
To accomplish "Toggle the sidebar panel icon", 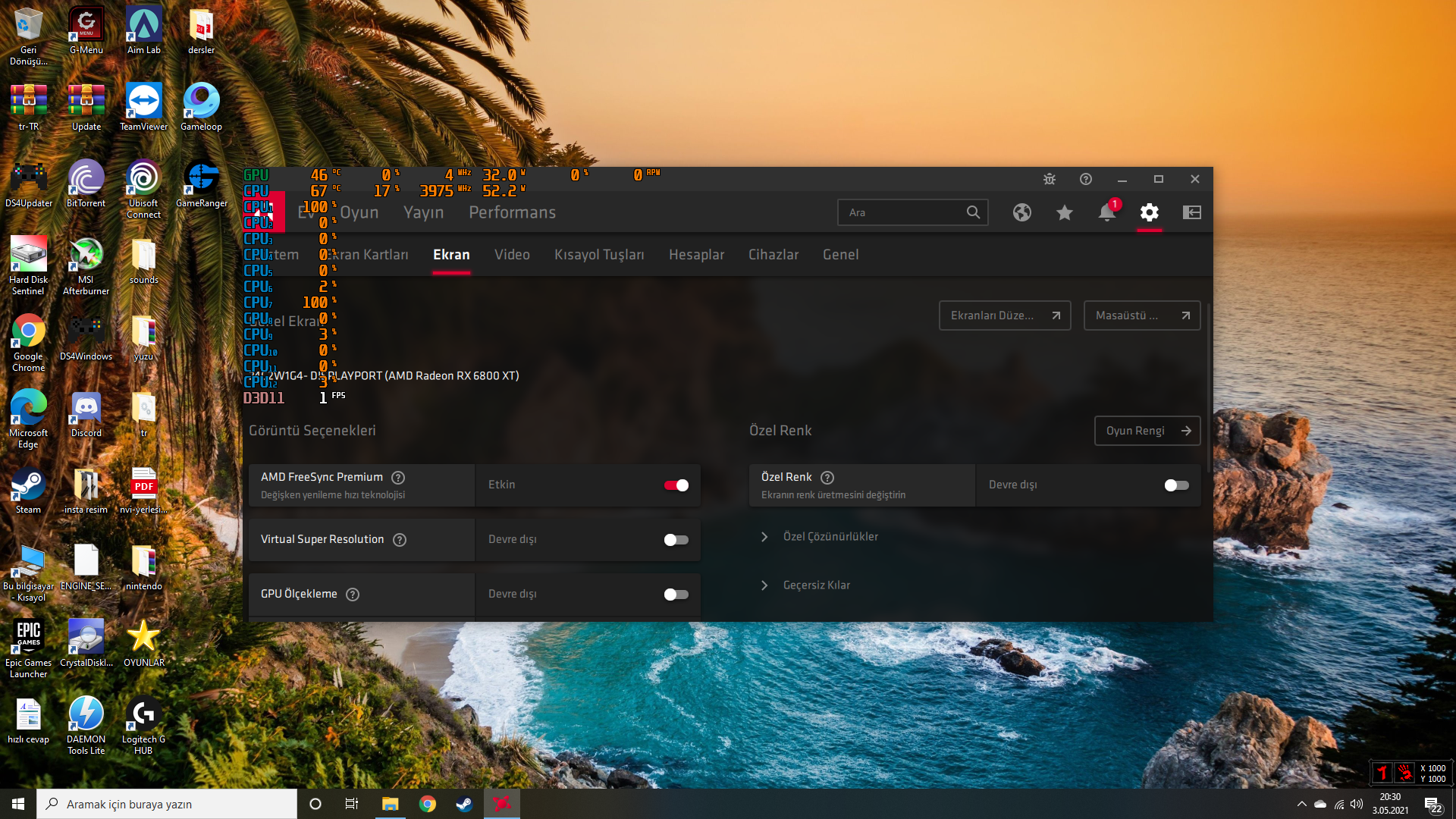I will pyautogui.click(x=1192, y=213).
